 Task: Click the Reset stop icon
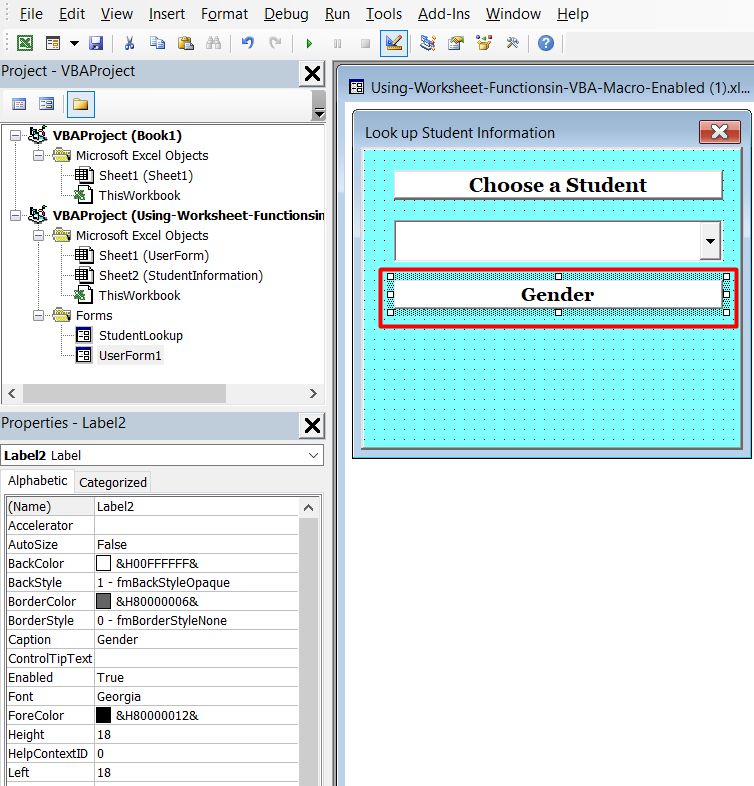coord(365,44)
